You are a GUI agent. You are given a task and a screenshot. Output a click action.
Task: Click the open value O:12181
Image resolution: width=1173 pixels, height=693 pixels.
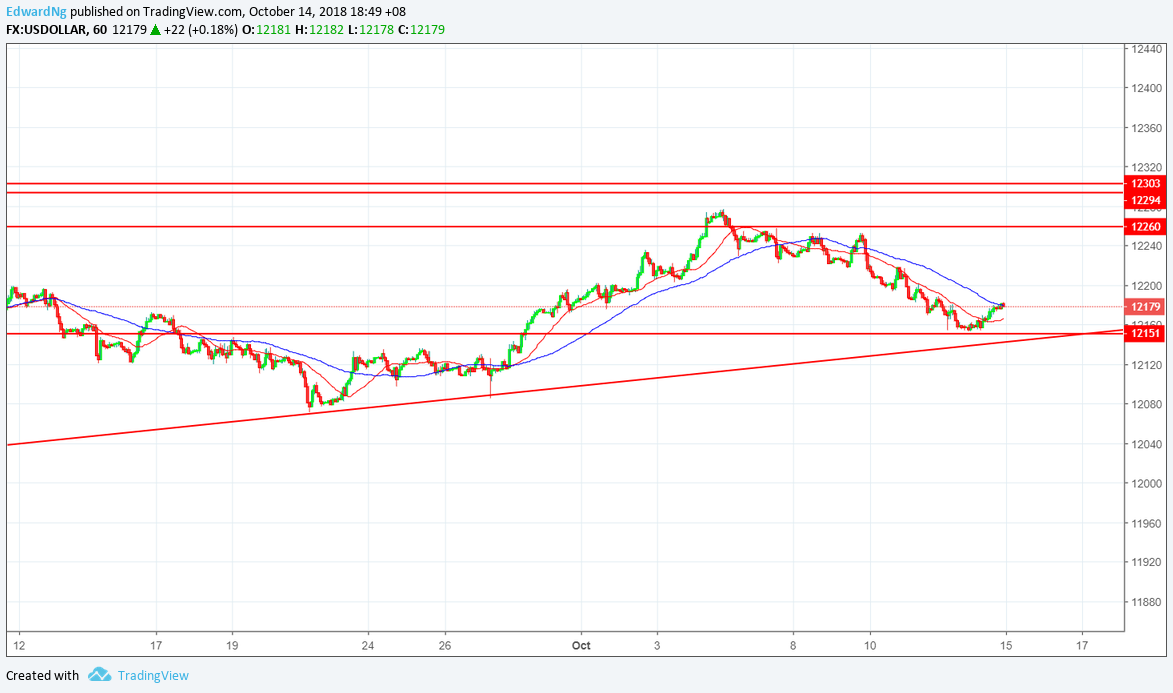coord(267,30)
